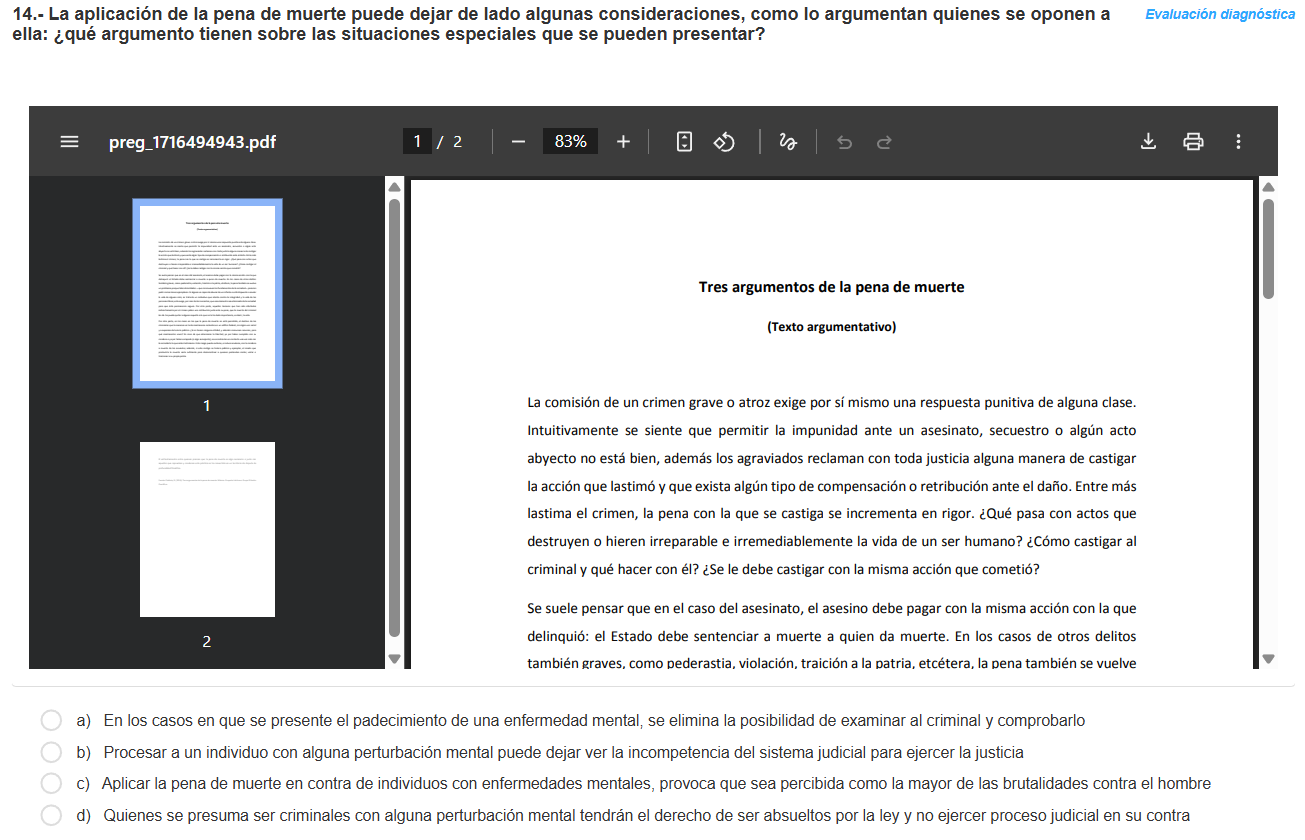
Task: Select answer option a
Action: (x=51, y=719)
